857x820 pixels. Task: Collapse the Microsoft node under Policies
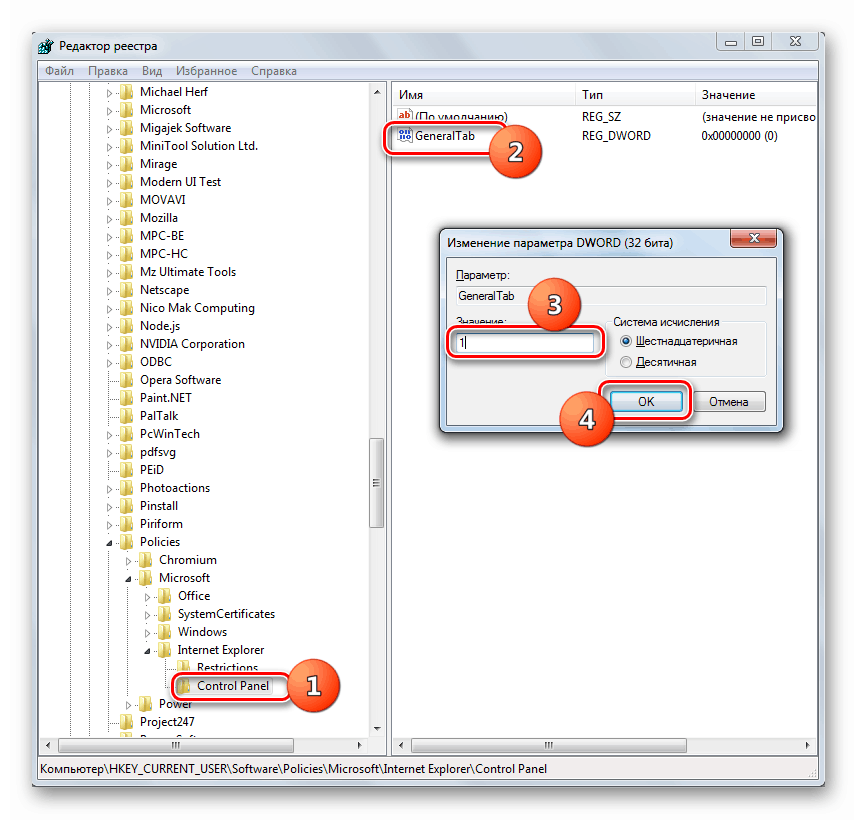(x=128, y=579)
